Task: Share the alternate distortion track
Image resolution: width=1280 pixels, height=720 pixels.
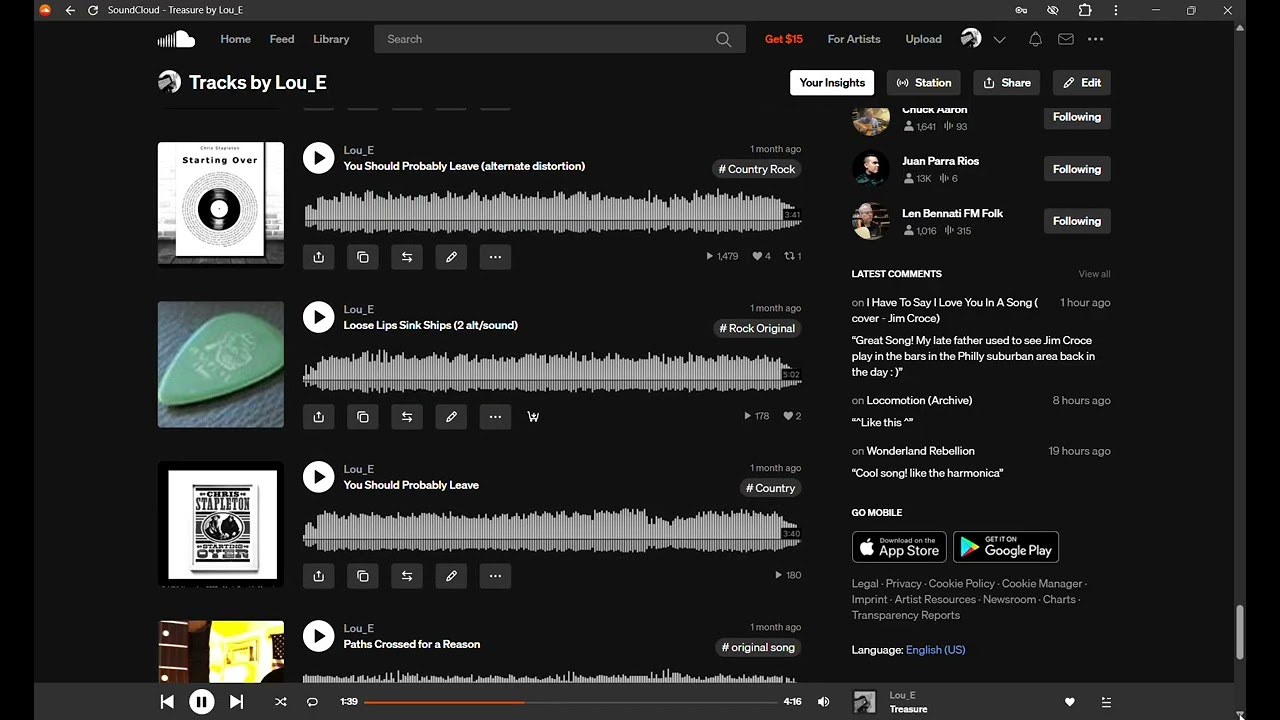Action: pos(318,257)
